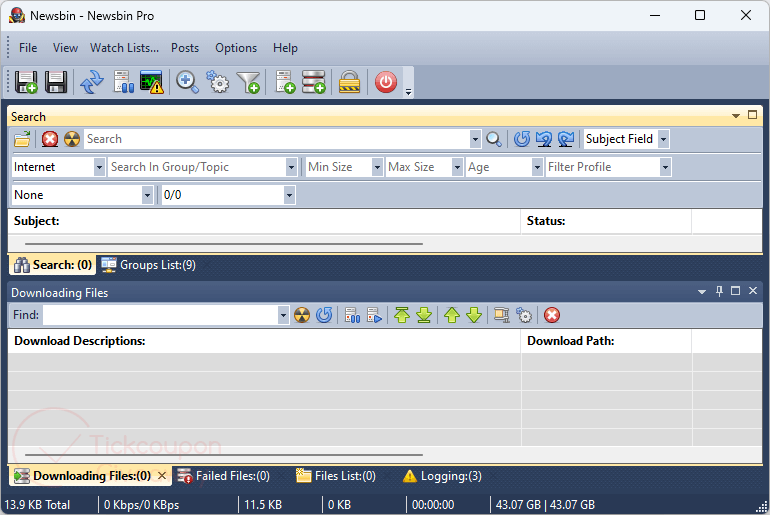Click the first blue circular refresh icon

tap(522, 139)
